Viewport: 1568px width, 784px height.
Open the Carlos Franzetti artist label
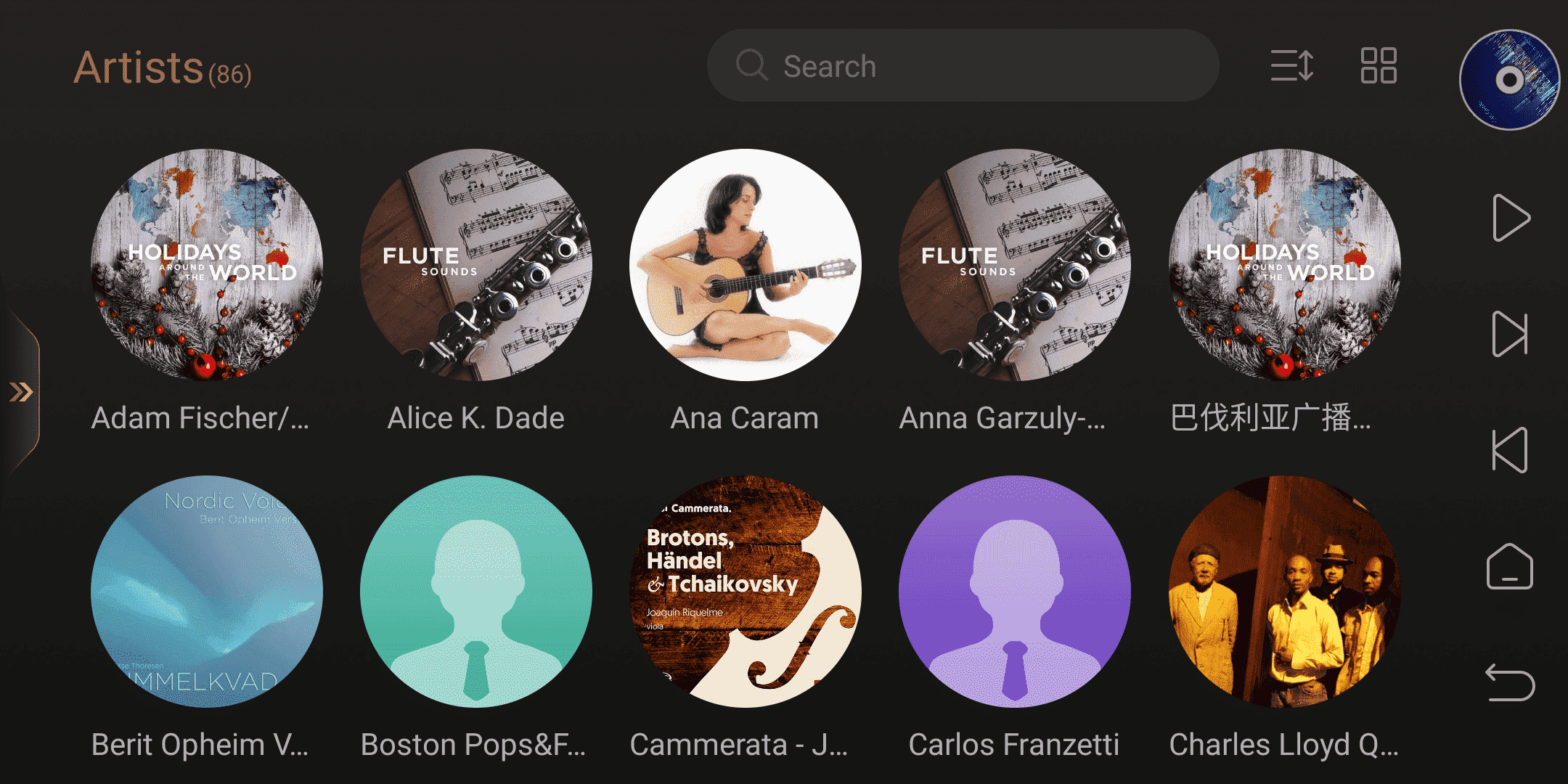click(1014, 745)
